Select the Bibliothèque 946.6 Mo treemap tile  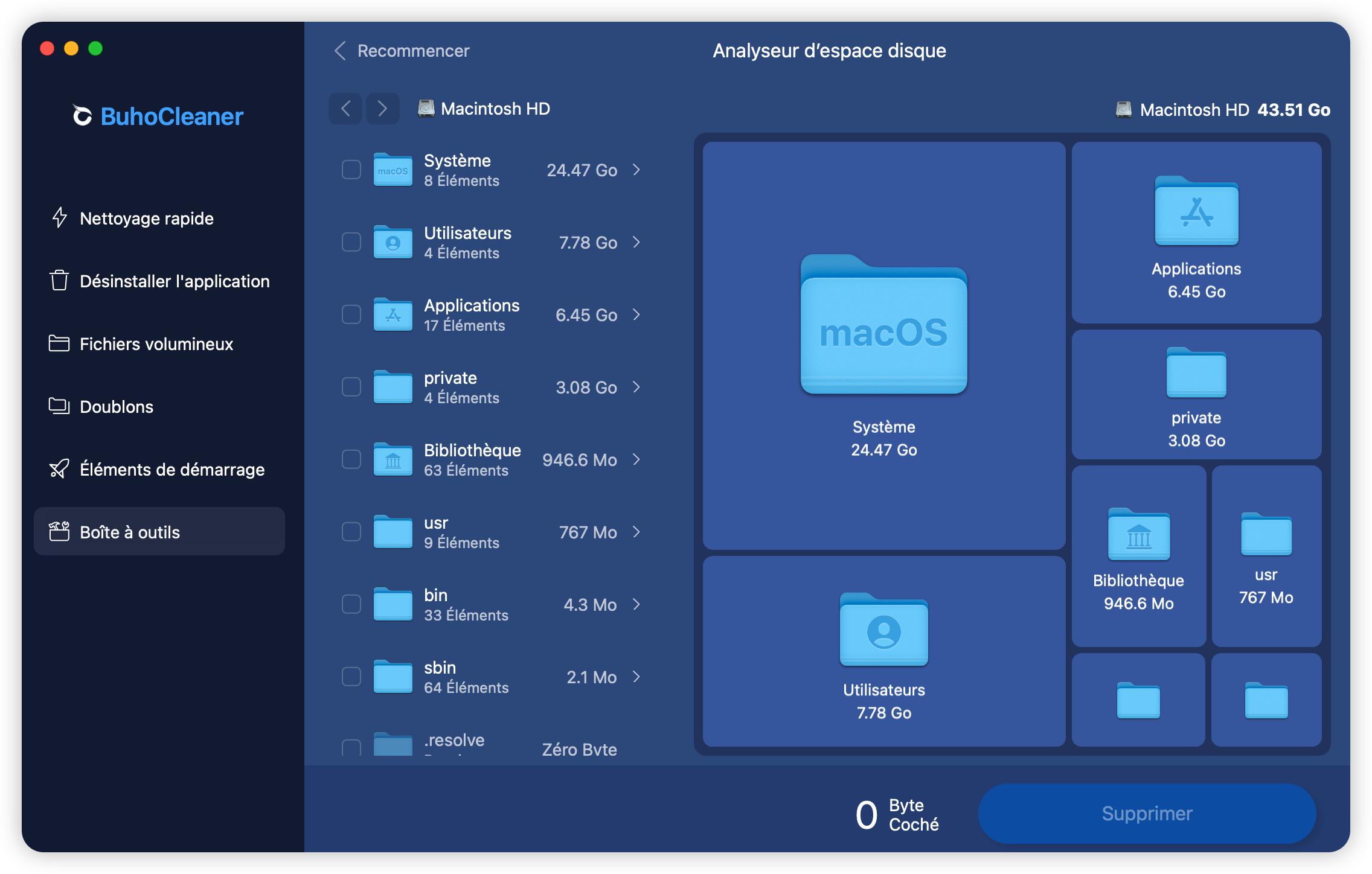tap(1139, 556)
